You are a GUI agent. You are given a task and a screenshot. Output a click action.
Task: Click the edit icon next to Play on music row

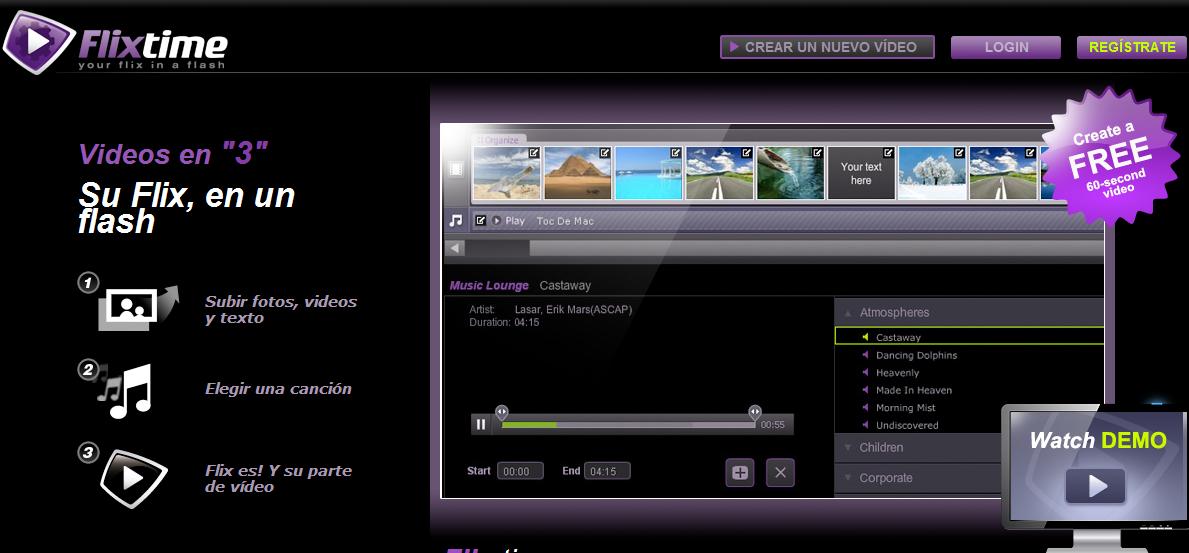tap(480, 221)
